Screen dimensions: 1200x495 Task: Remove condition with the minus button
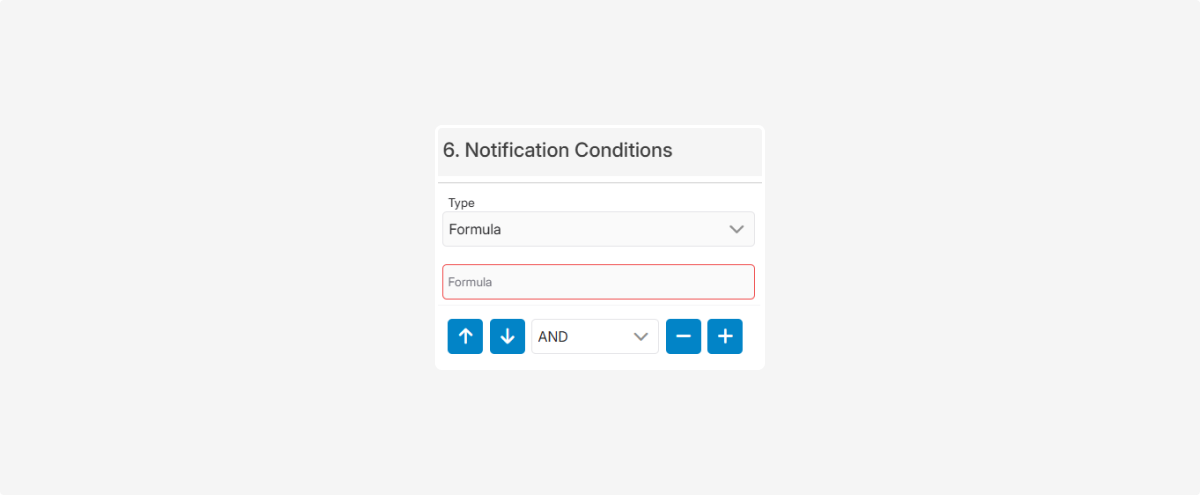pyautogui.click(x=683, y=337)
